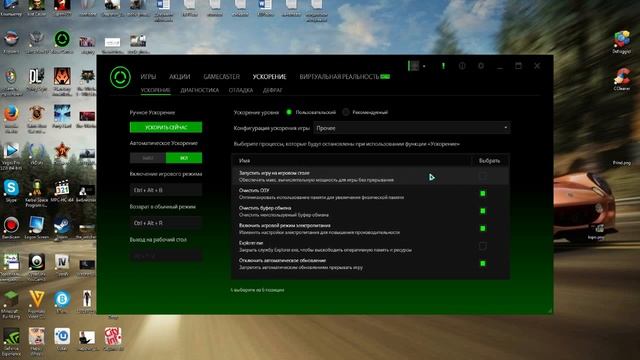Viewport: 640px width, 360px height.
Task: Click the 'Выход на рабочий стол' hotkey field
Action: point(166,256)
